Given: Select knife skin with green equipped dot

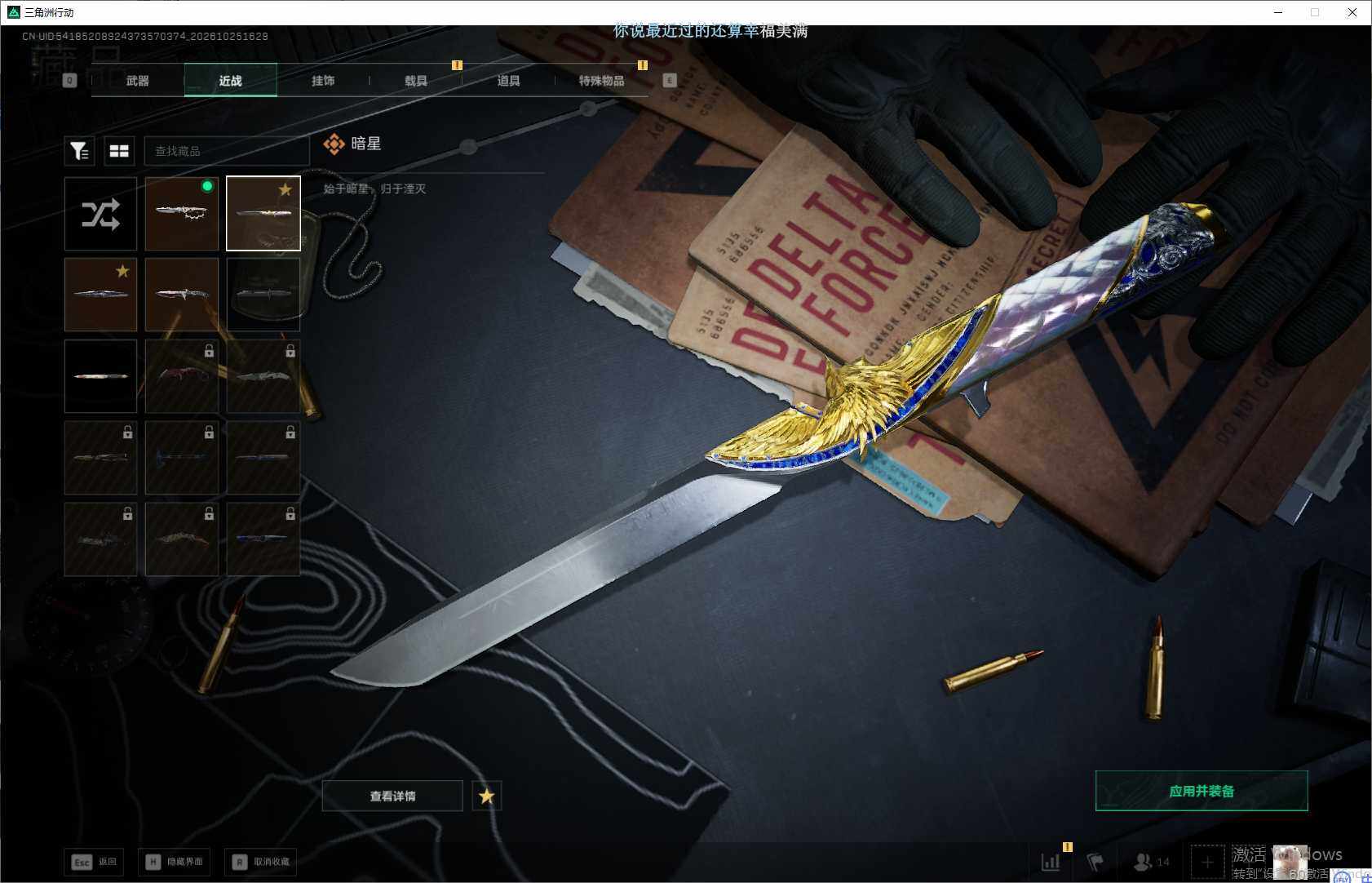Looking at the screenshot, I should point(182,214).
